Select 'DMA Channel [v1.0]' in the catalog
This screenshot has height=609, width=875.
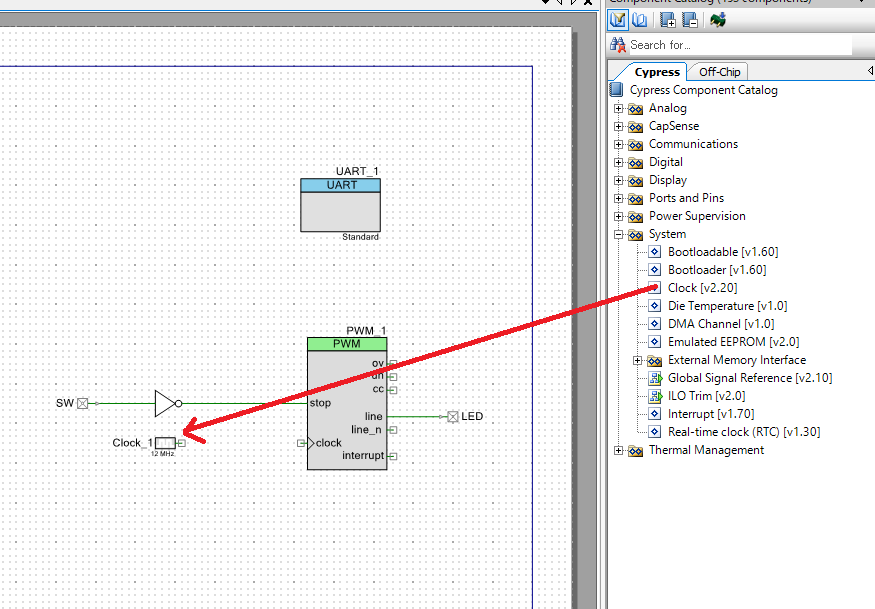tap(720, 324)
